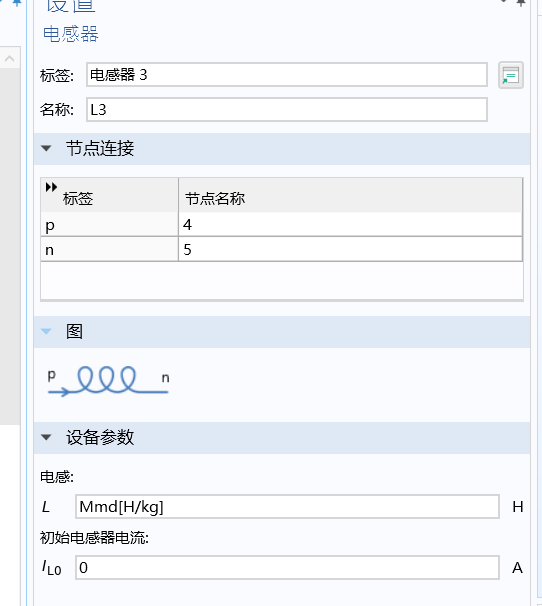Collapse the 节点连接 section

46,148
